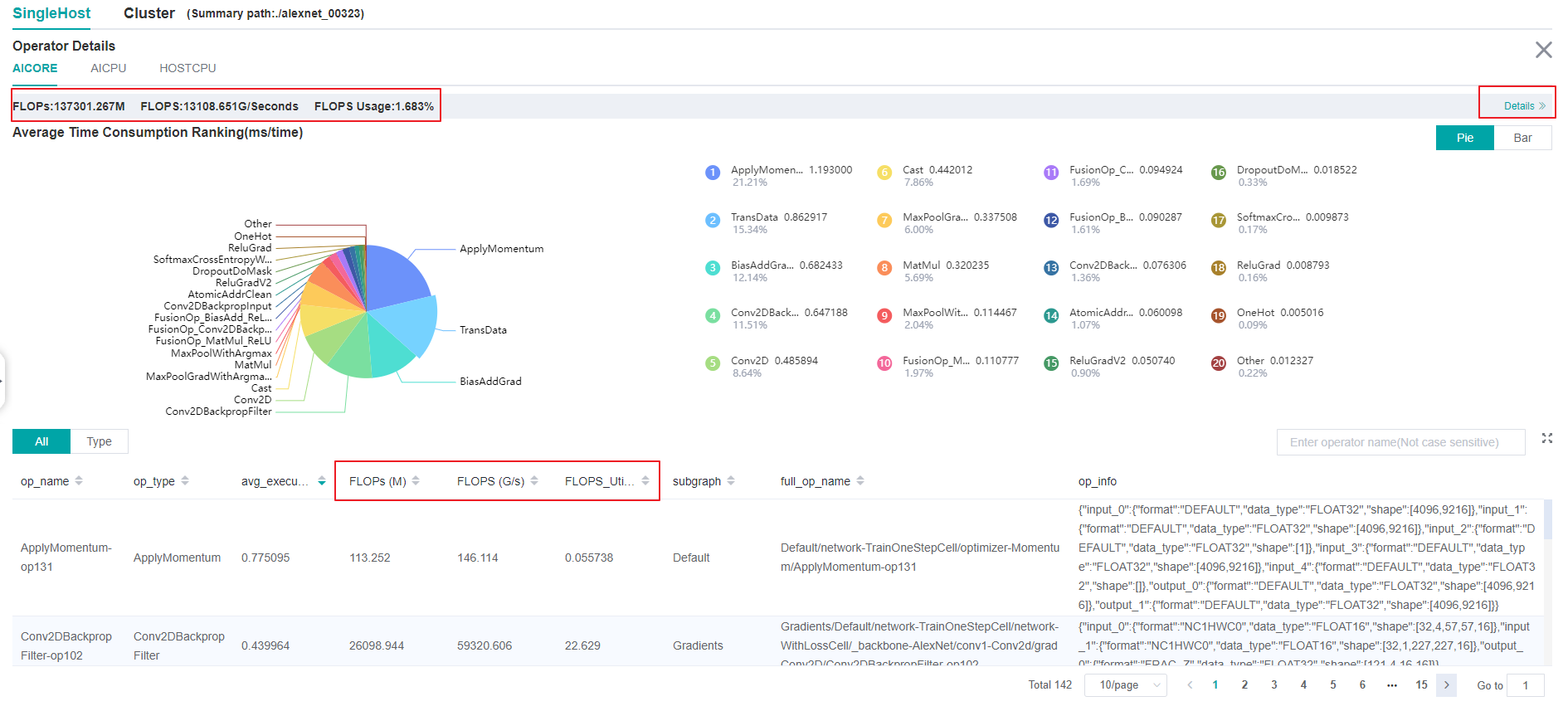Open the FLOPs Details link
This screenshot has width=1568, height=711.
[1524, 106]
